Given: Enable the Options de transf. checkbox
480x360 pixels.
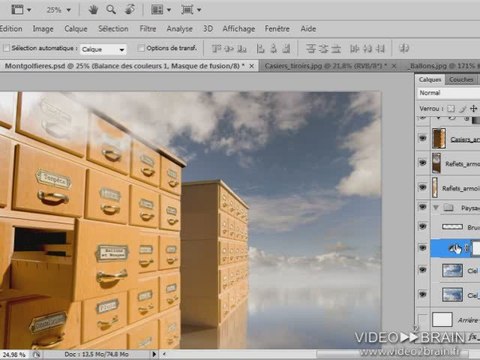Looking at the screenshot, I should (141, 48).
